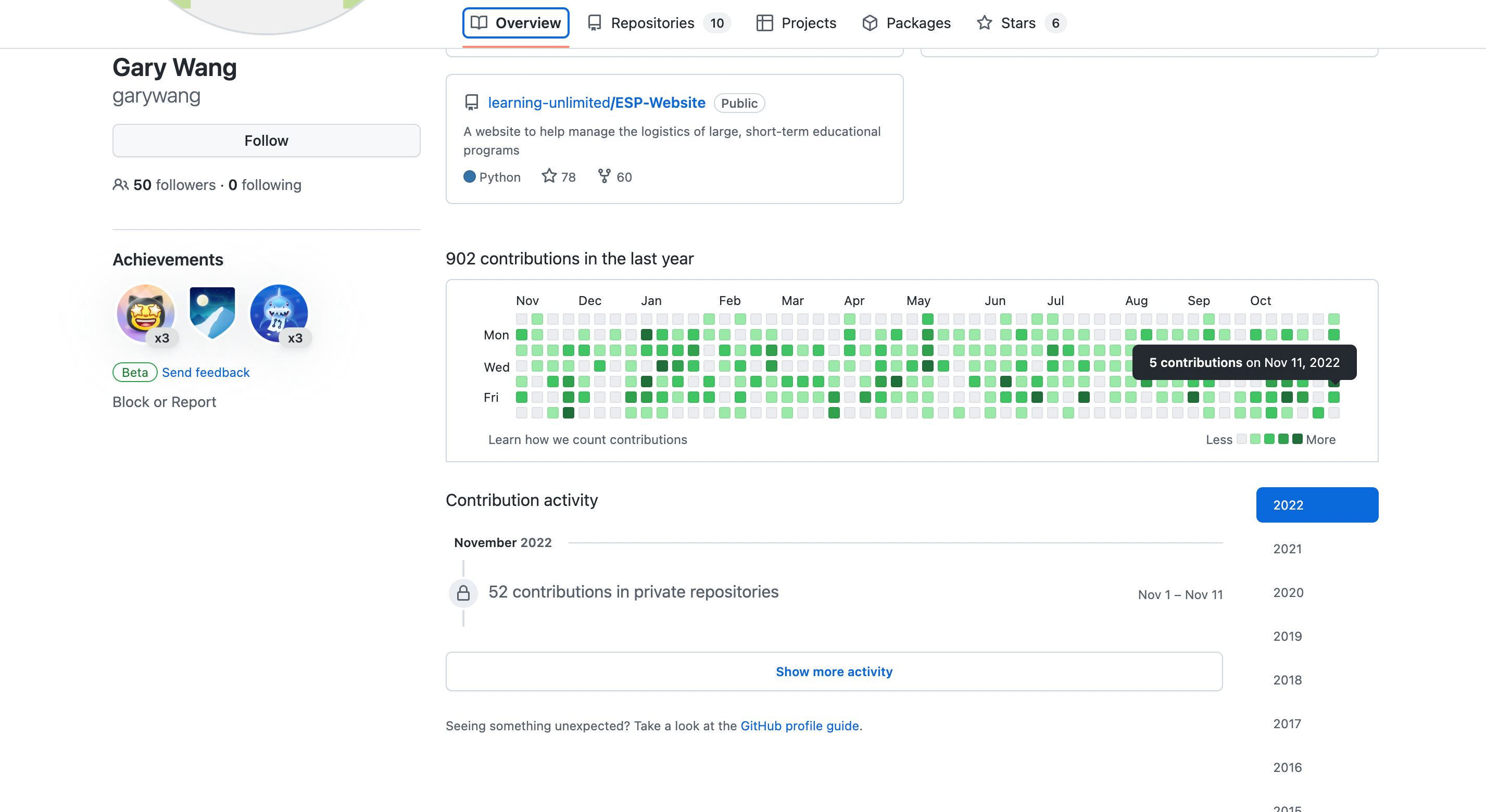Select the 2017 contribution year

1317,724
